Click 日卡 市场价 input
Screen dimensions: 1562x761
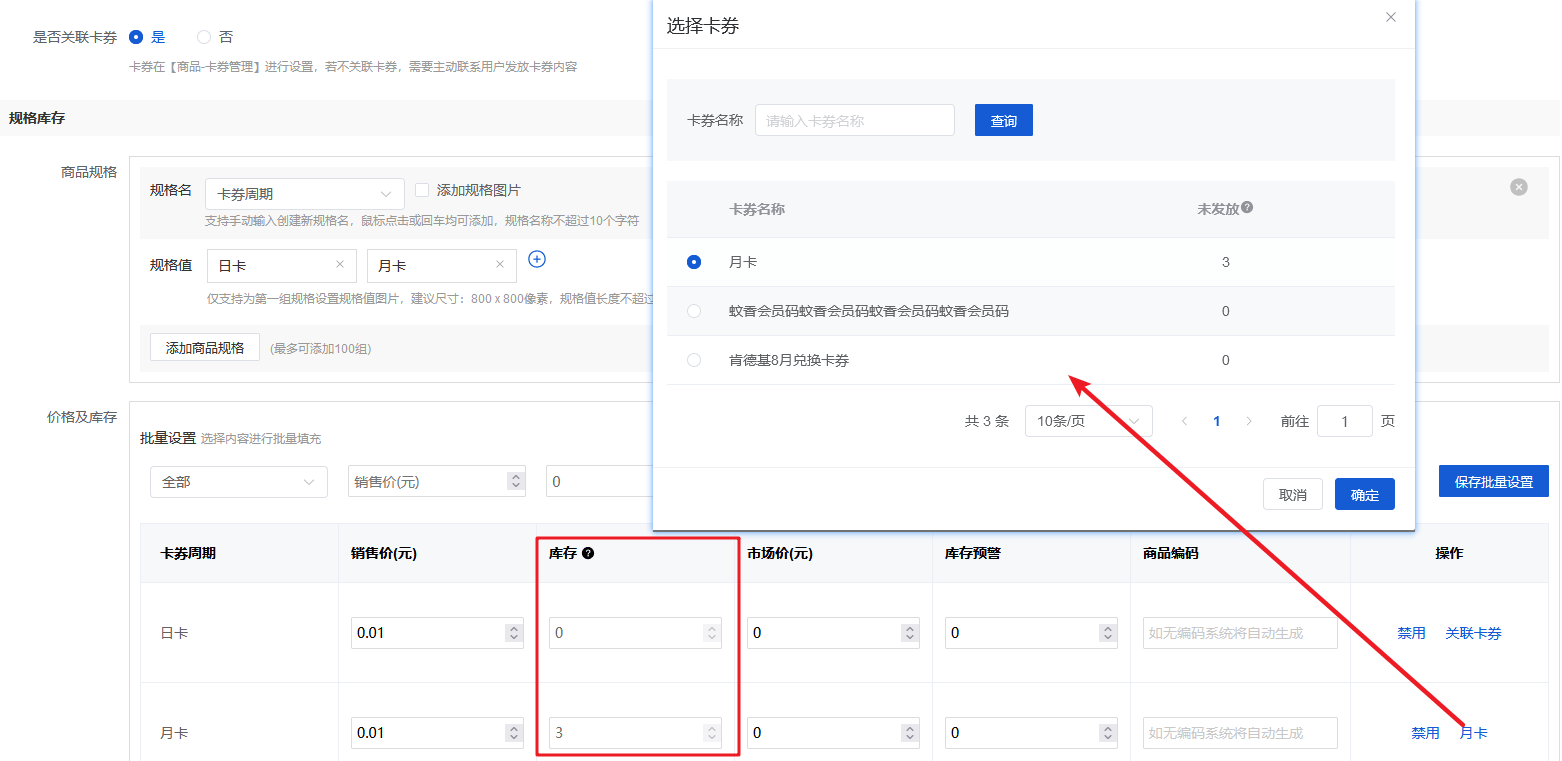[834, 633]
